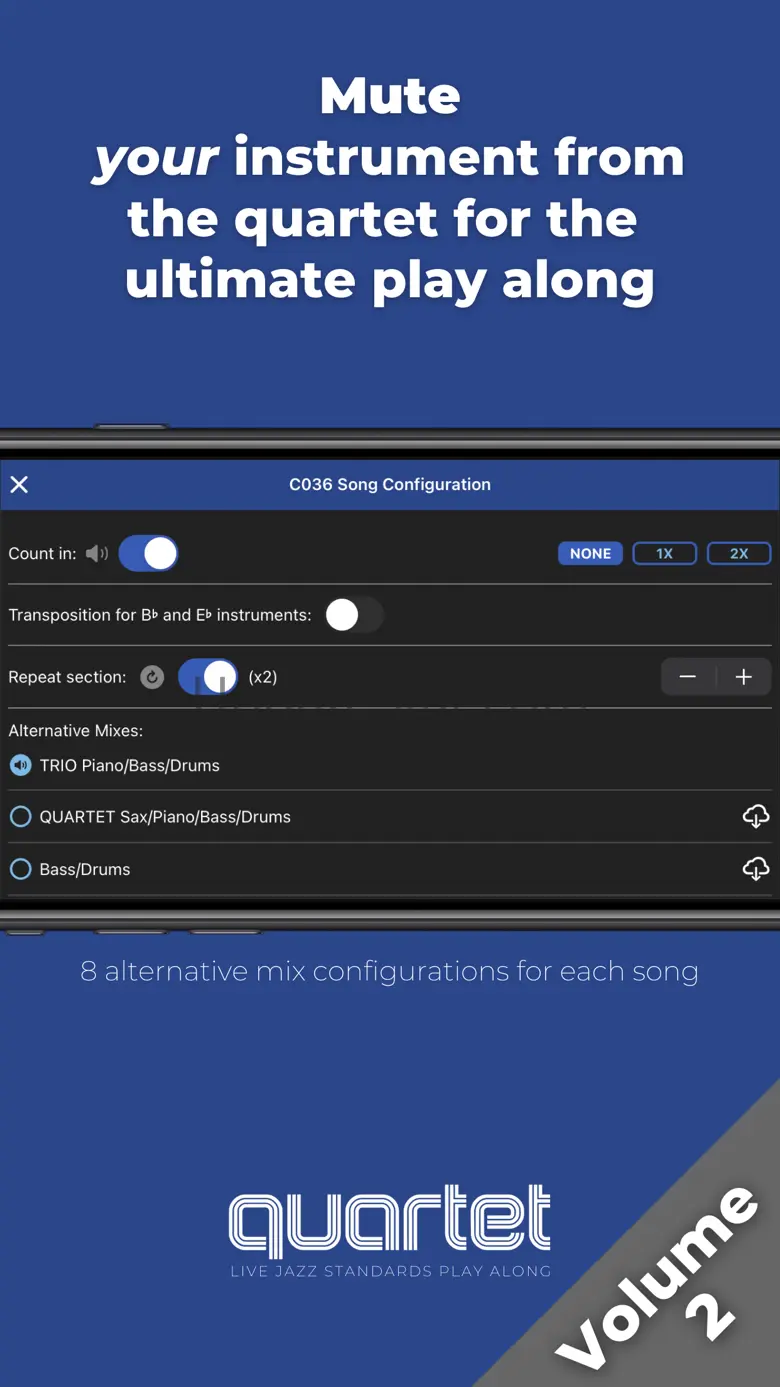Image resolution: width=780 pixels, height=1387 pixels.
Task: Close the Song Configuration screen
Action: click(19, 485)
